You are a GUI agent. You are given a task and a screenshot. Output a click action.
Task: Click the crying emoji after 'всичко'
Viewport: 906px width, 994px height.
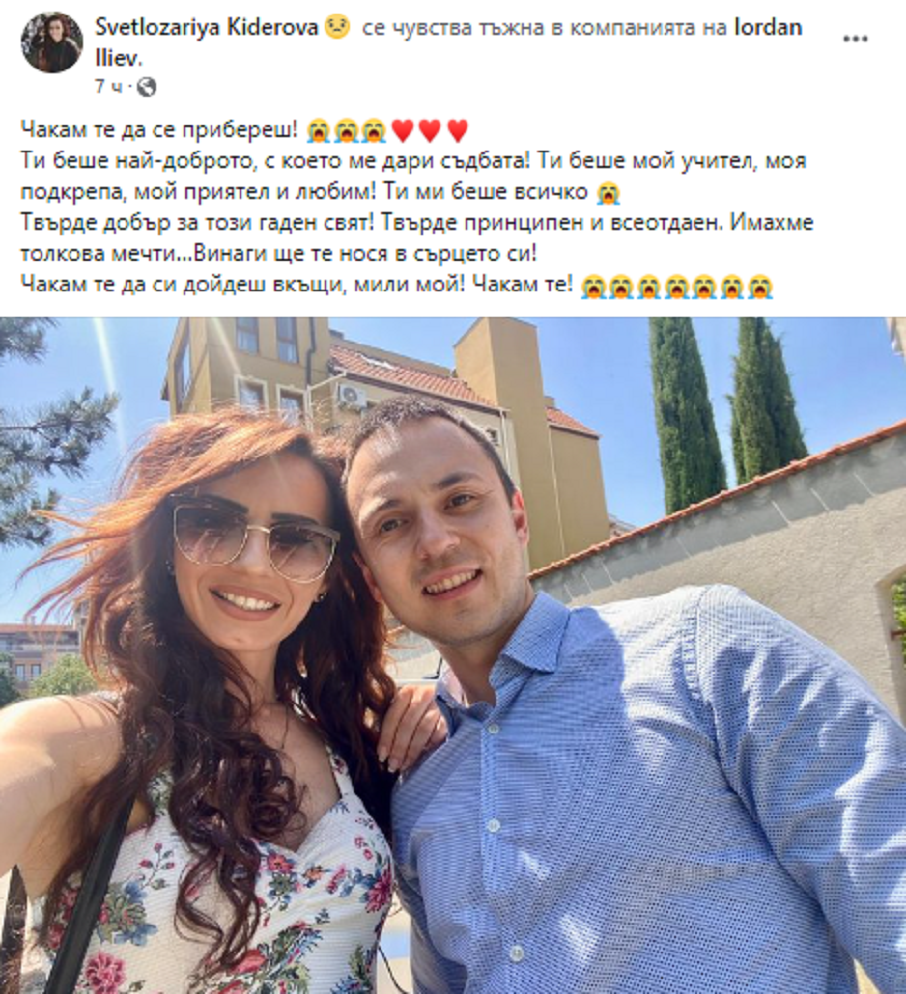(x=608, y=193)
